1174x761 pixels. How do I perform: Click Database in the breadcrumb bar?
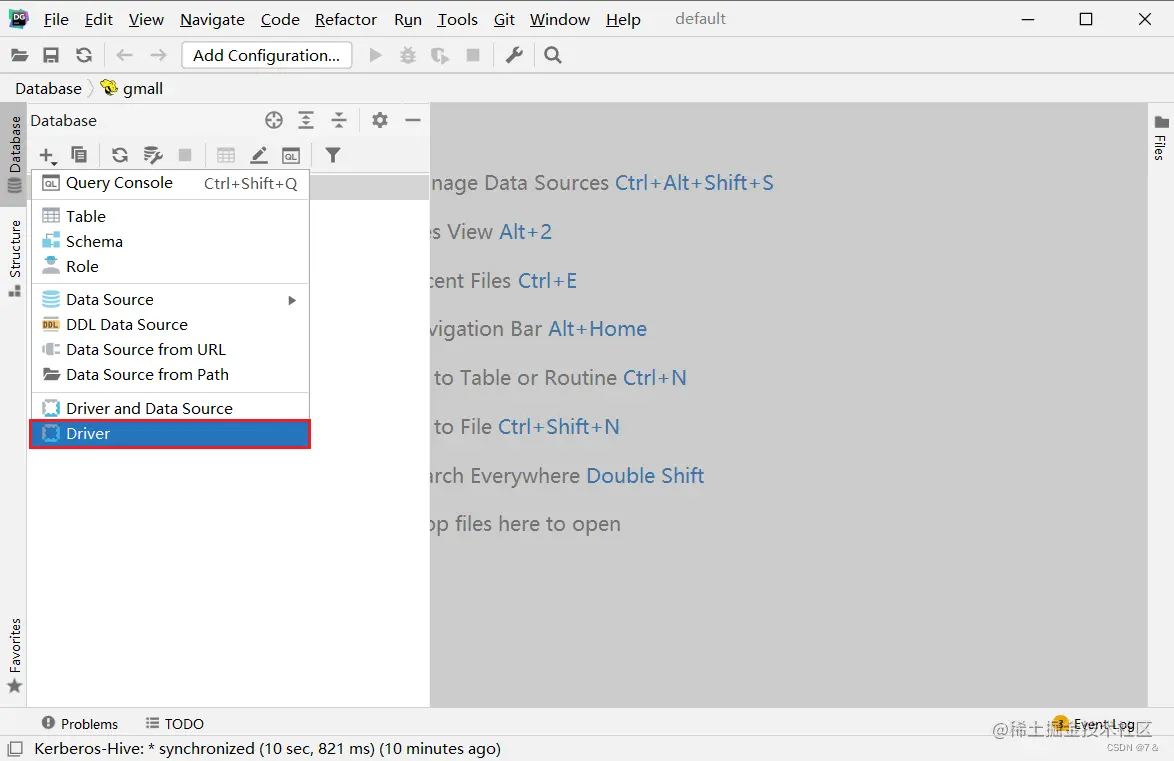(x=49, y=88)
